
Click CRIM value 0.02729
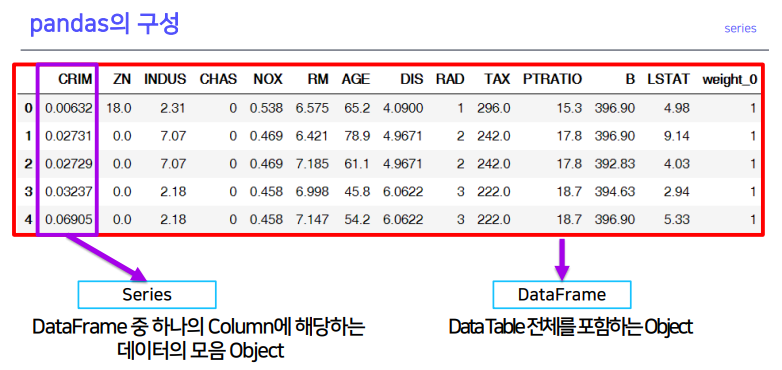69,164
